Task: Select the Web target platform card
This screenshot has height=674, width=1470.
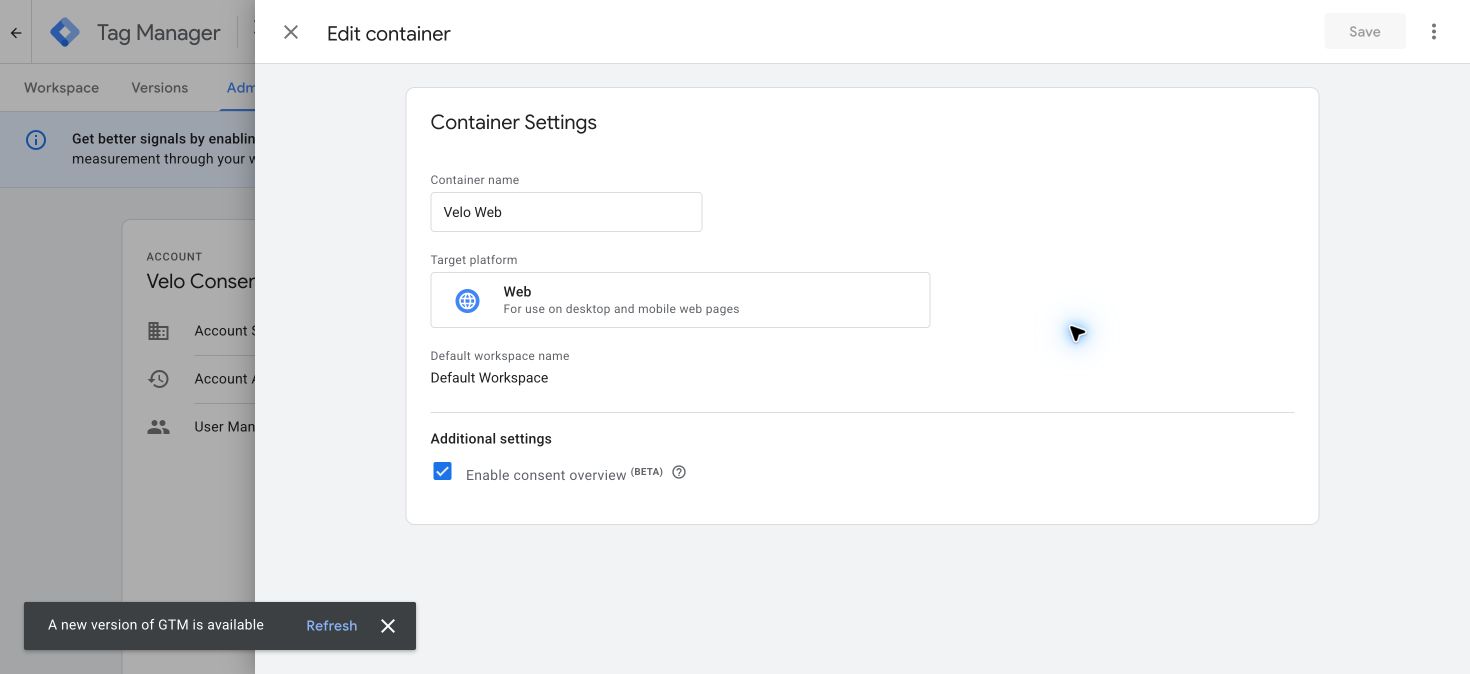Action: (x=680, y=300)
